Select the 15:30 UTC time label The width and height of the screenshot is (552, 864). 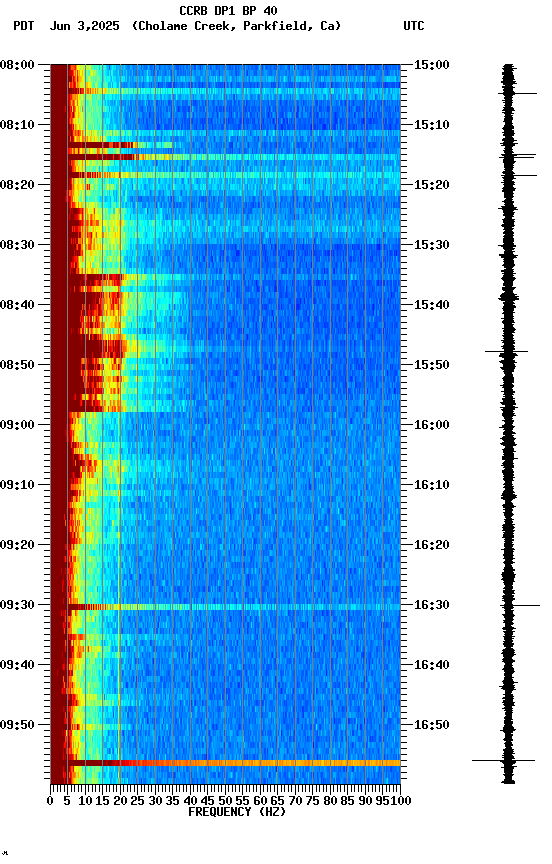coord(431,245)
